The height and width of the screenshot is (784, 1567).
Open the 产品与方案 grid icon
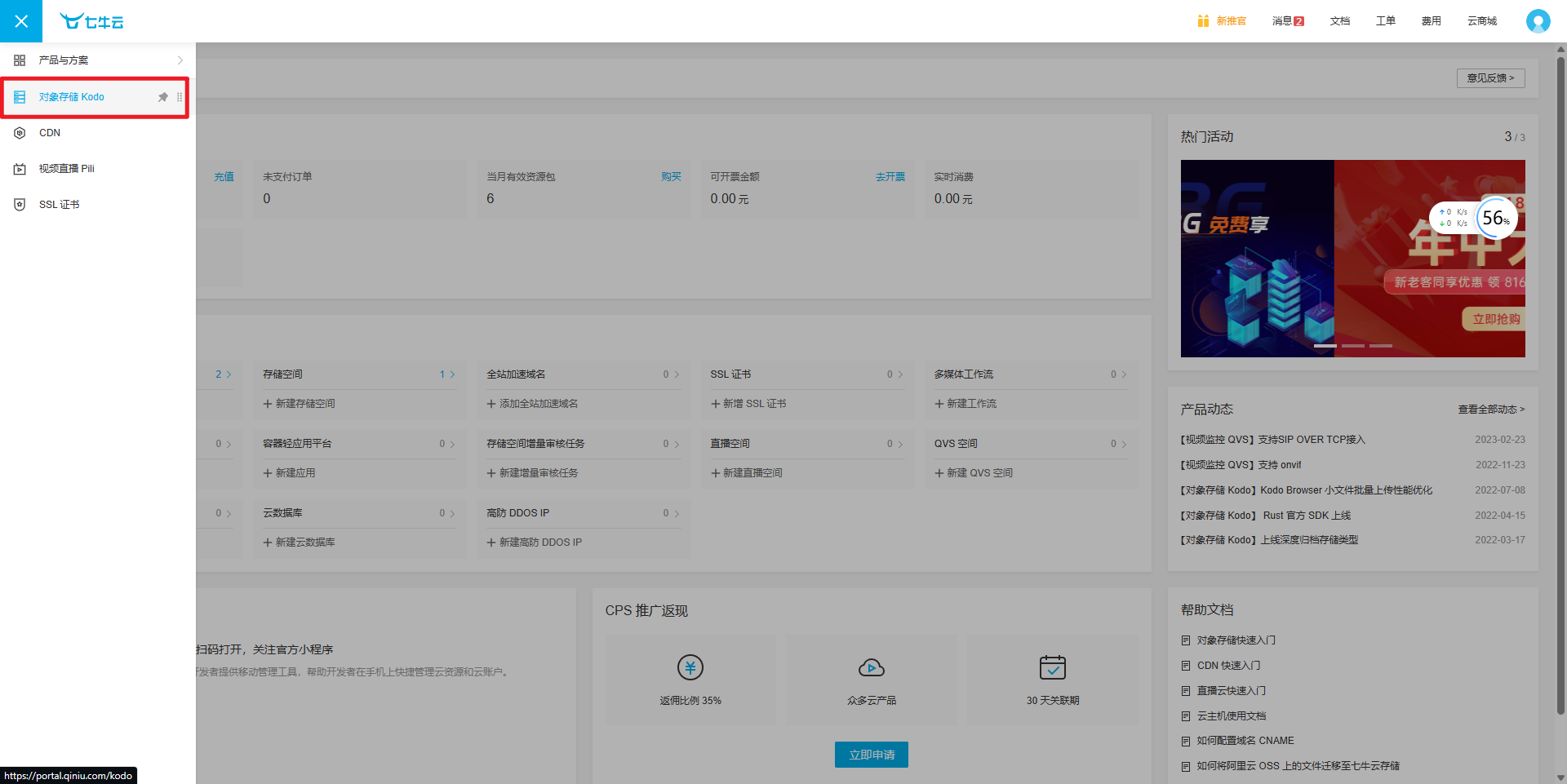[x=20, y=60]
